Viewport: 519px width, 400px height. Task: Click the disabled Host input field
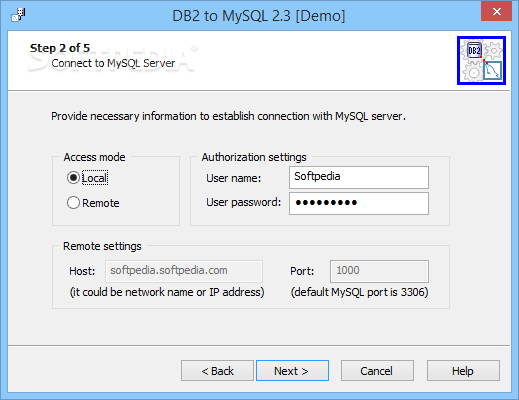coord(184,271)
